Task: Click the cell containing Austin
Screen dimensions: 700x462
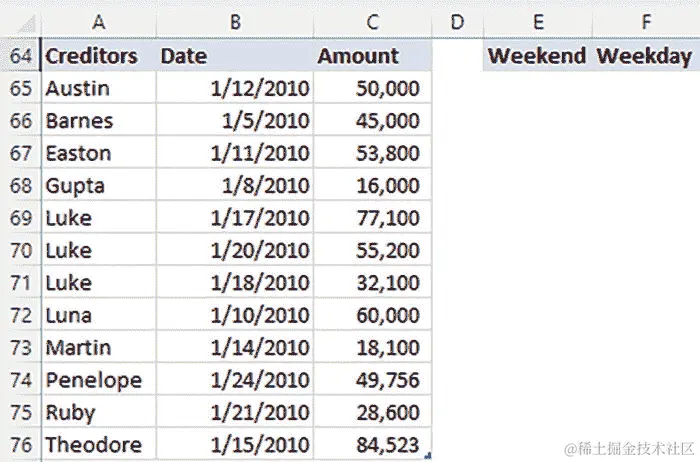Action: click(x=98, y=89)
